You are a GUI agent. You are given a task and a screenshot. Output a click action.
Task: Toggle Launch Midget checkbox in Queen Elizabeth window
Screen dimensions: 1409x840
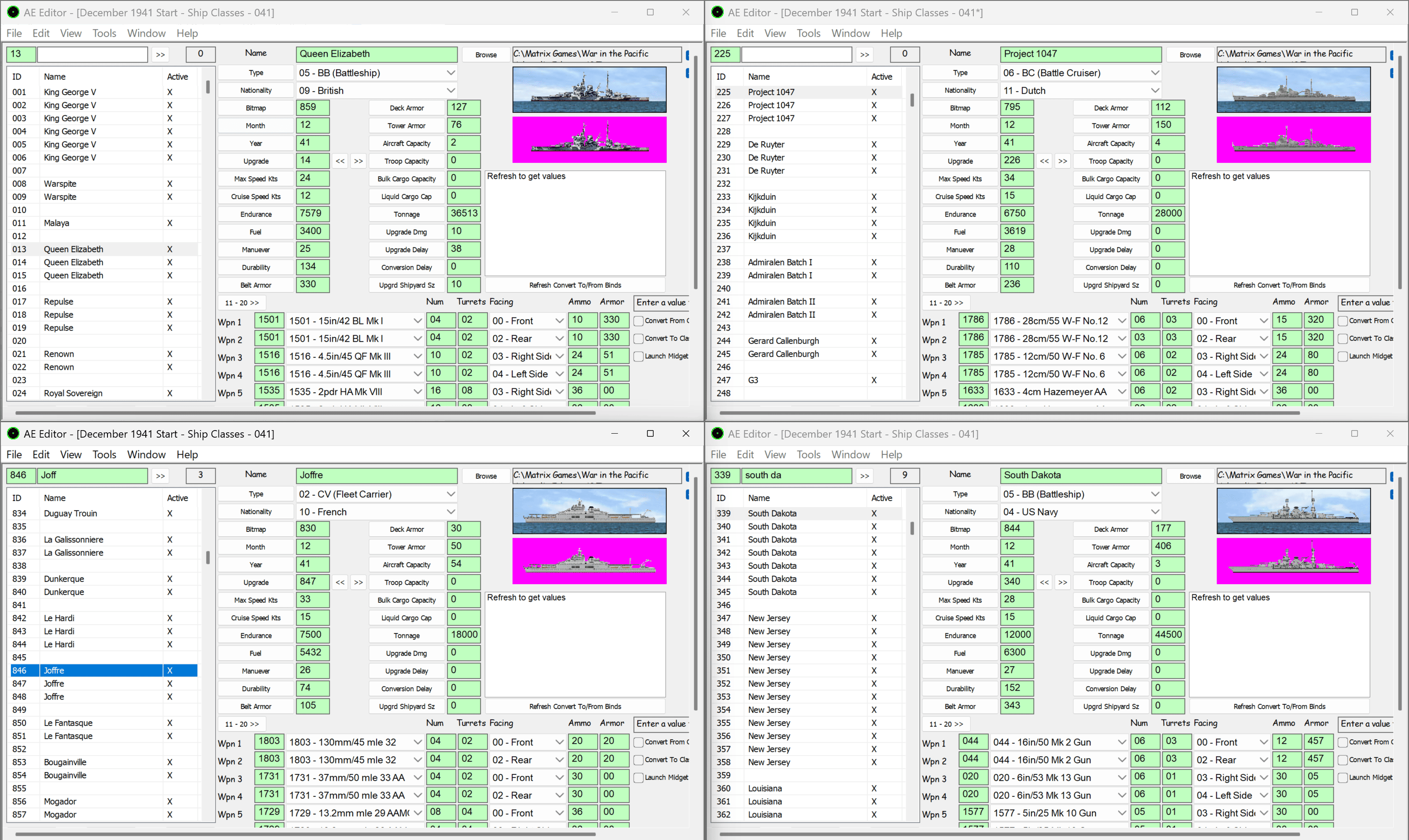639,356
